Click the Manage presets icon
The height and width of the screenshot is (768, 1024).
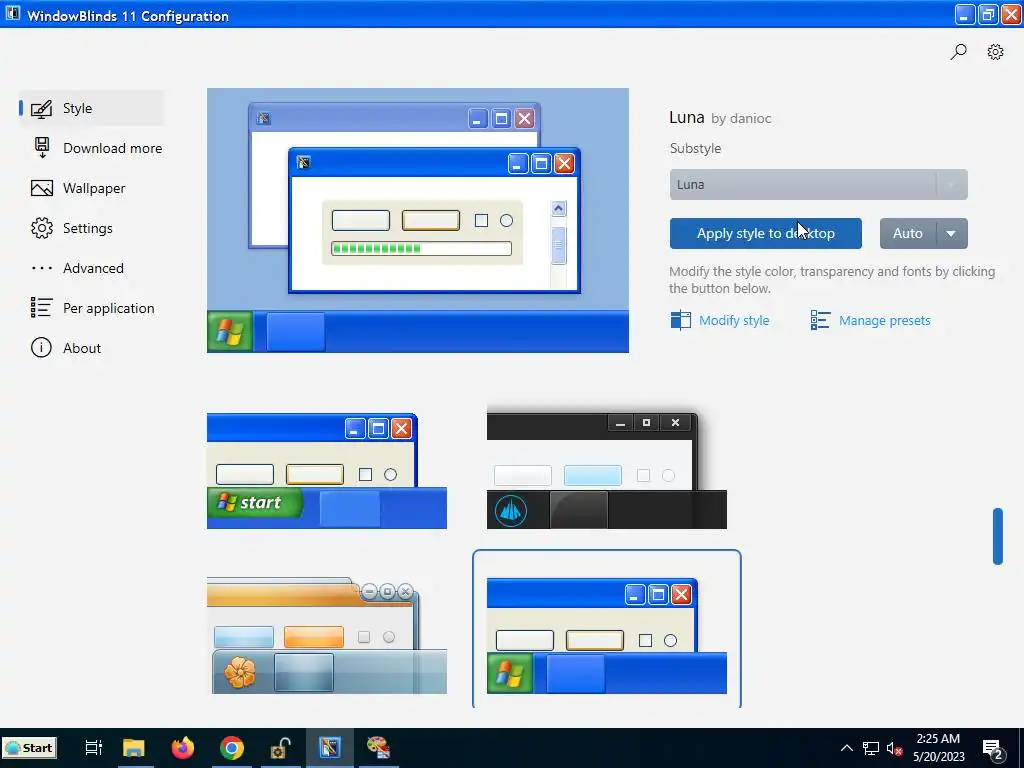pos(820,320)
